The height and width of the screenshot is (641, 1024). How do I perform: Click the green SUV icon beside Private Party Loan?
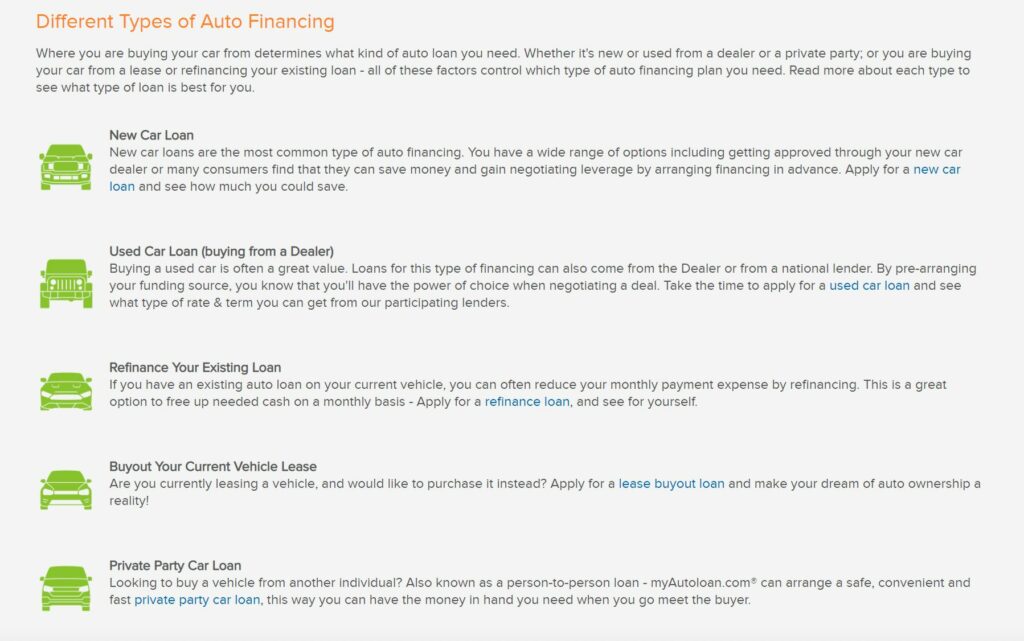pyautogui.click(x=65, y=588)
